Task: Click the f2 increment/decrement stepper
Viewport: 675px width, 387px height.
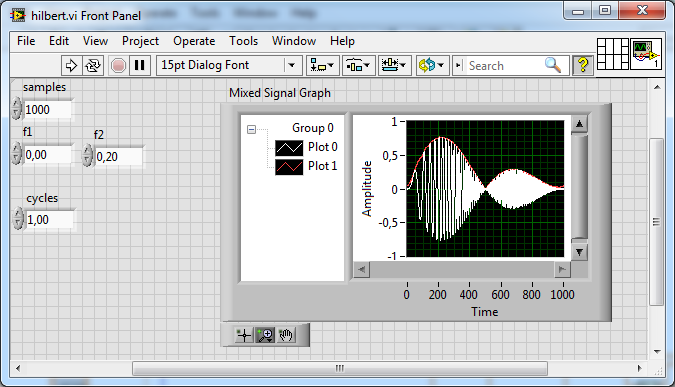Action: pyautogui.click(x=87, y=155)
